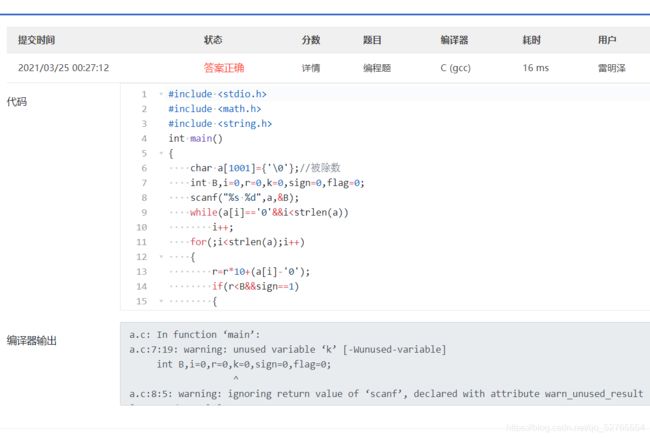This screenshot has height=438, width=650.
Task: Open the red 答案正确 status text
Action: [x=224, y=68]
